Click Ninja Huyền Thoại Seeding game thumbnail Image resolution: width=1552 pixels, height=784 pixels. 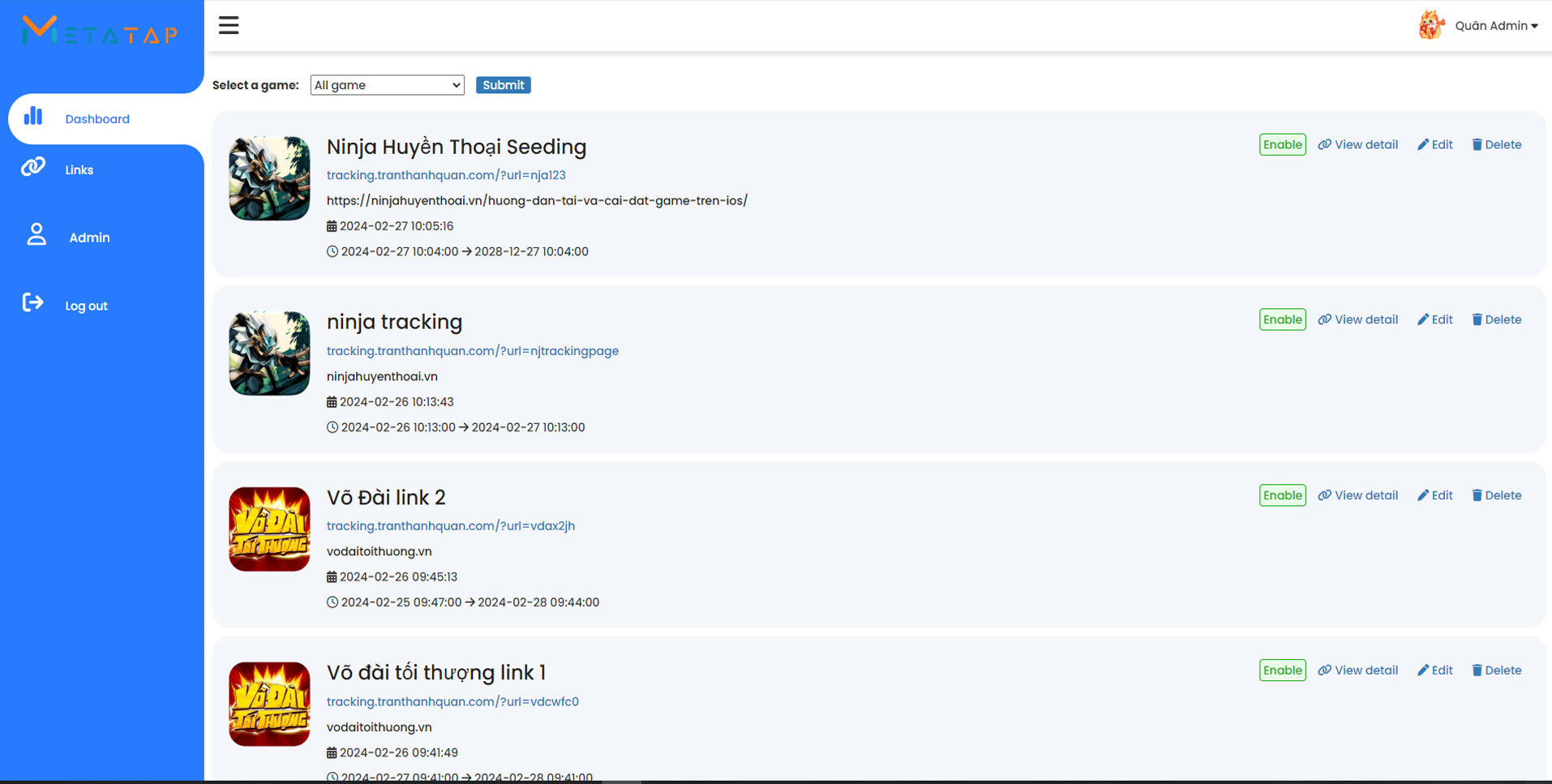click(x=269, y=178)
